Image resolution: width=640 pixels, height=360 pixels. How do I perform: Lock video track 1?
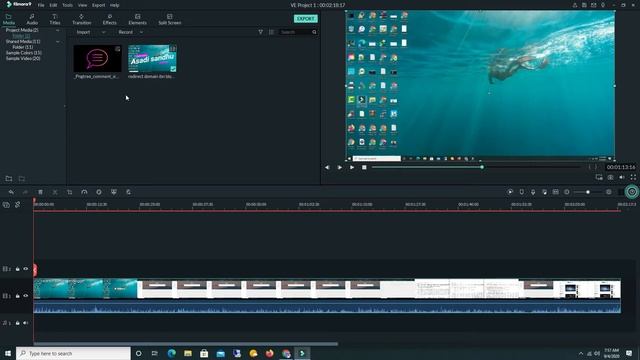point(18,296)
